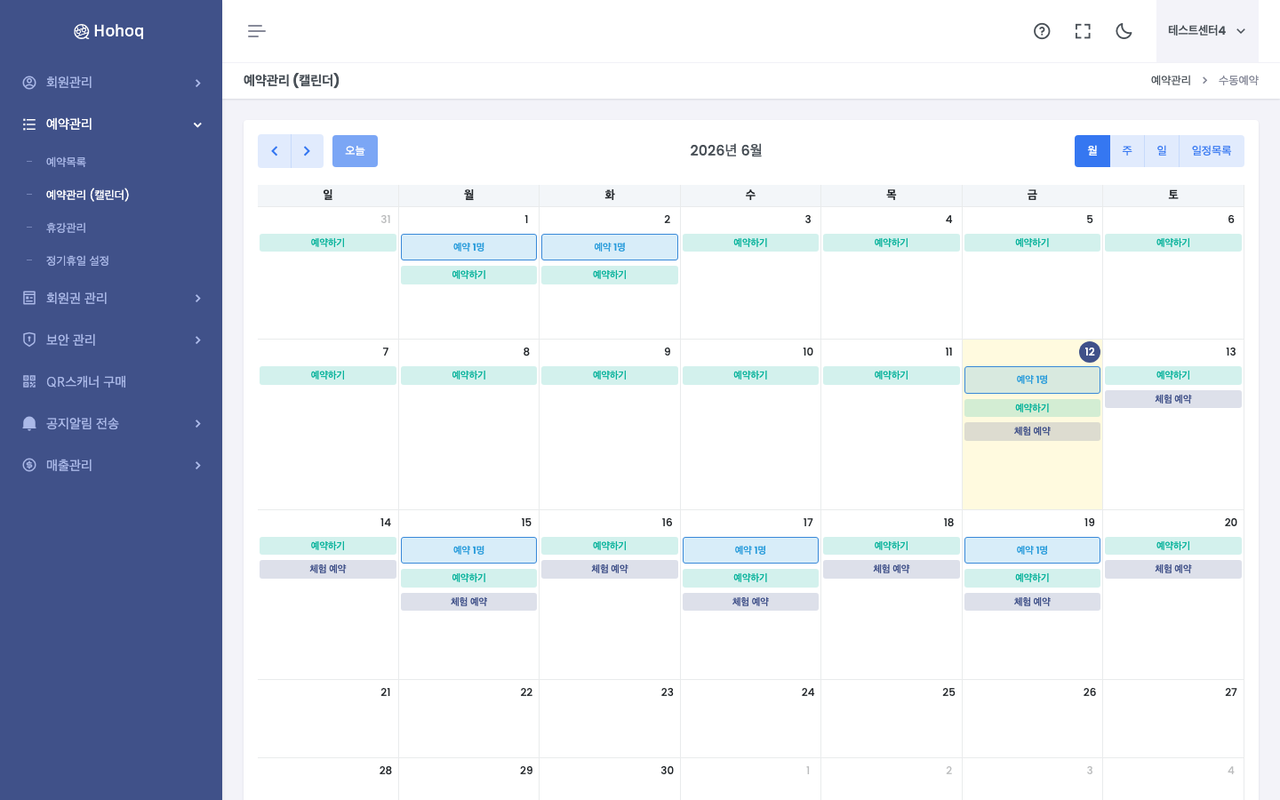
Task: Click 체험 예약 on June 12
Action: 1032,432
